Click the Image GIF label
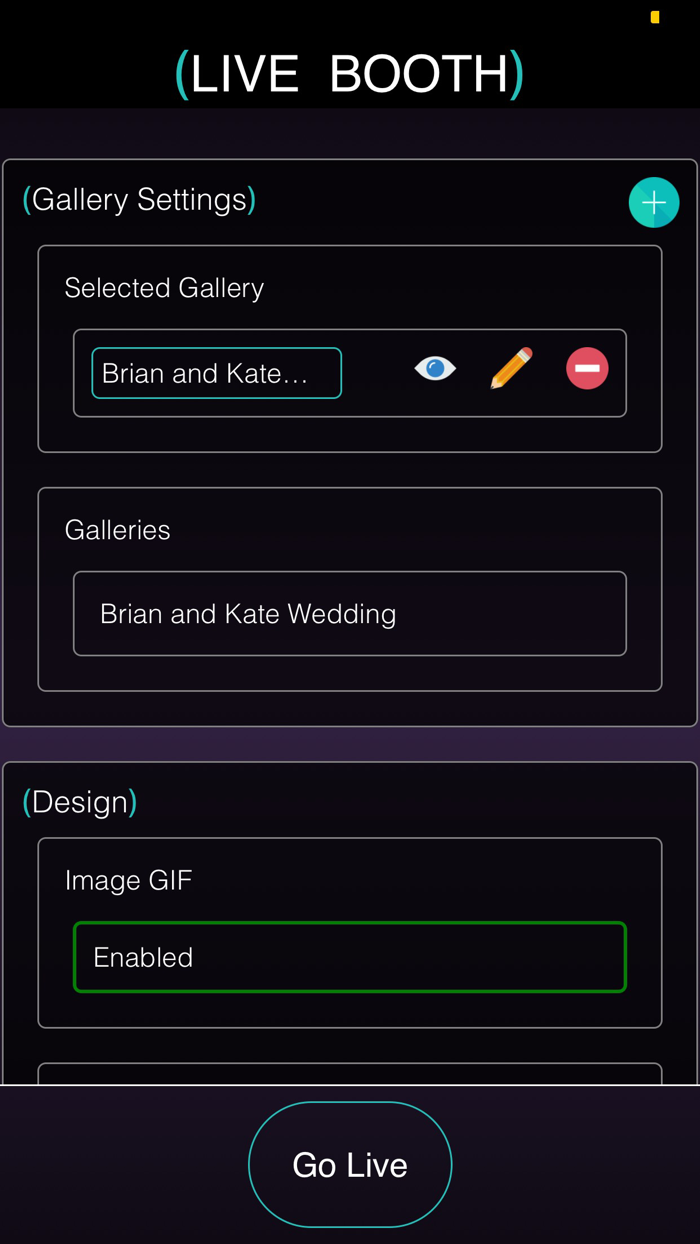The height and width of the screenshot is (1244, 700). pyautogui.click(x=129, y=880)
